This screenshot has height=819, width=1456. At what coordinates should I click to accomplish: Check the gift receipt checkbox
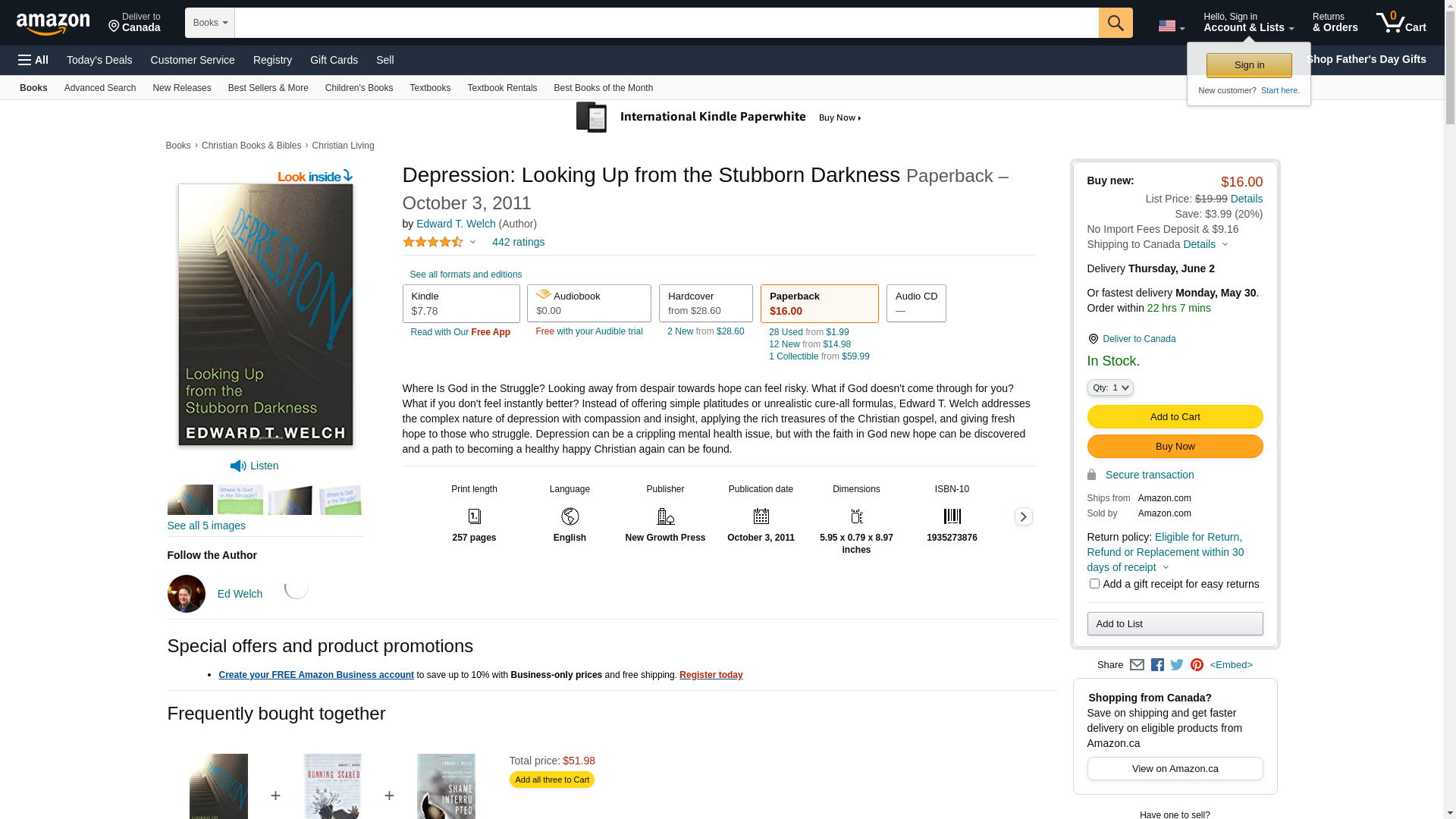[1094, 584]
